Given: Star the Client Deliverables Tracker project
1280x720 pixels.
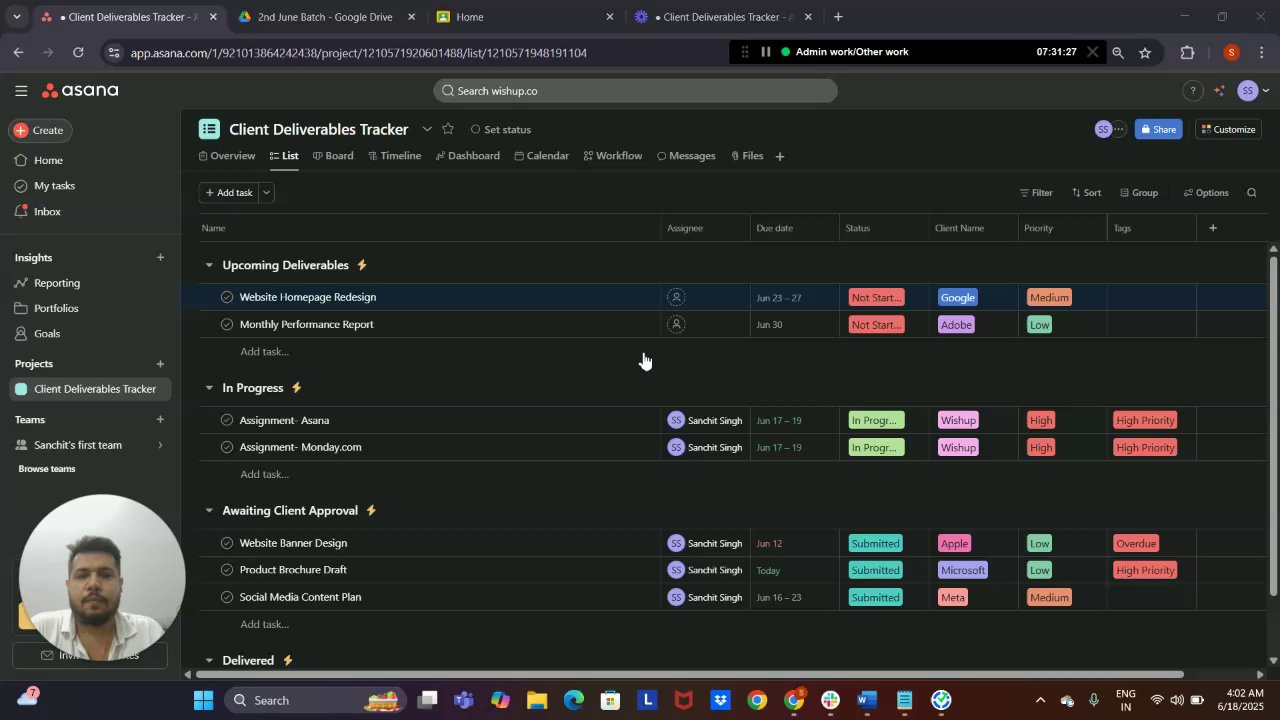Looking at the screenshot, I should [x=448, y=129].
